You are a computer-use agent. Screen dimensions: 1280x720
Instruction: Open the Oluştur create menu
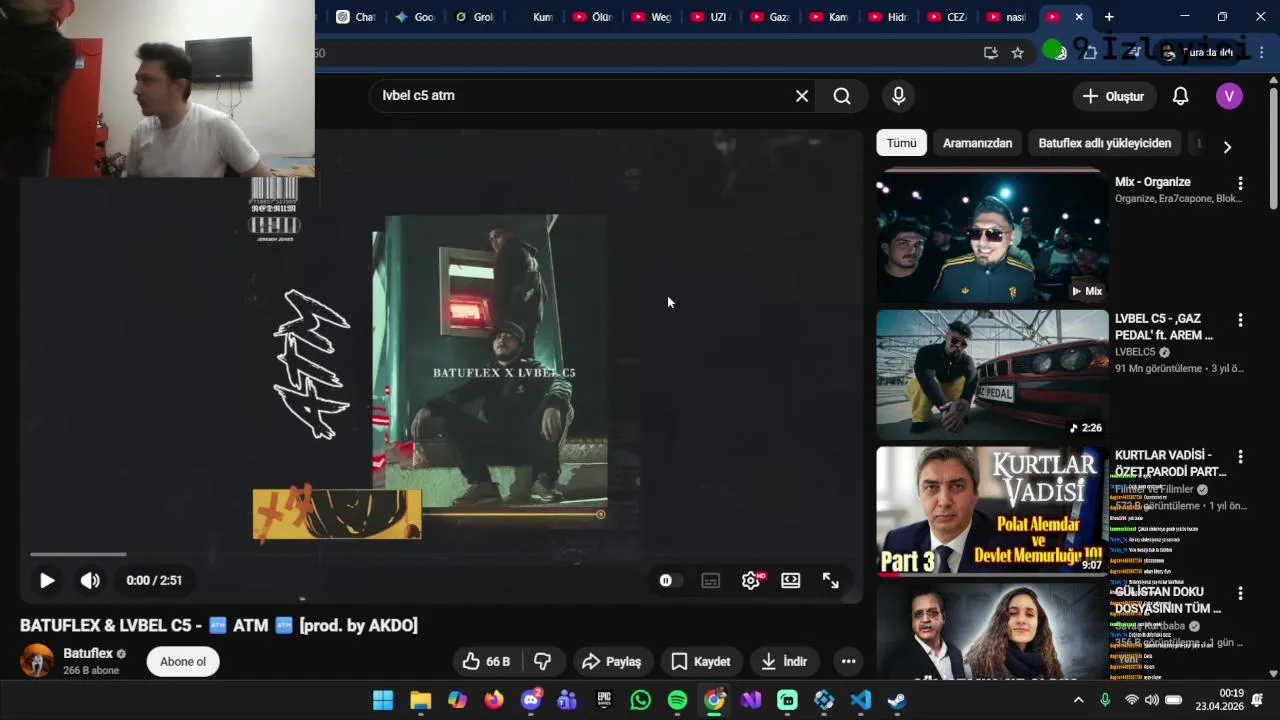[1114, 96]
